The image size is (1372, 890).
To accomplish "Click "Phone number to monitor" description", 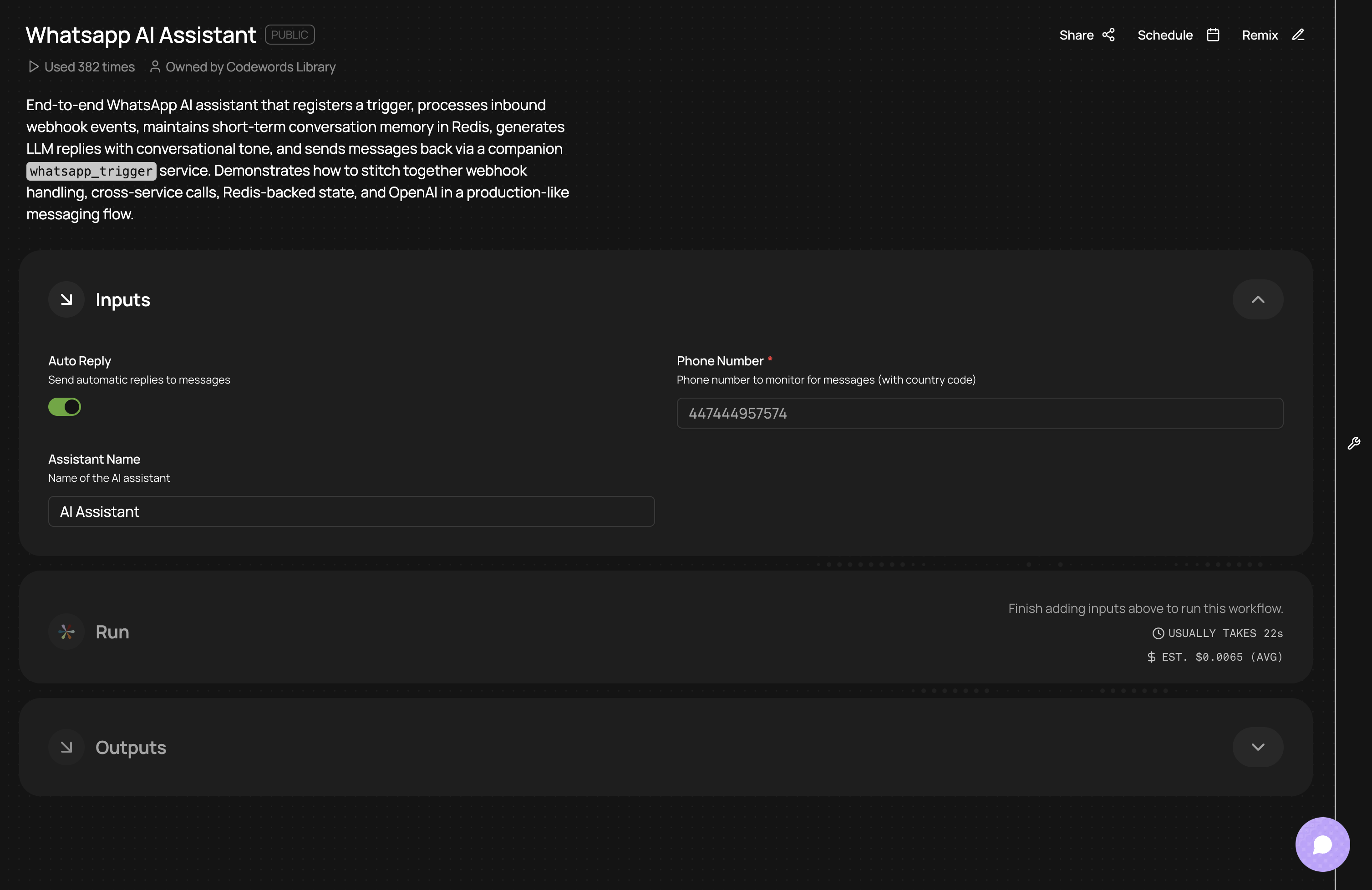I will (x=826, y=380).
